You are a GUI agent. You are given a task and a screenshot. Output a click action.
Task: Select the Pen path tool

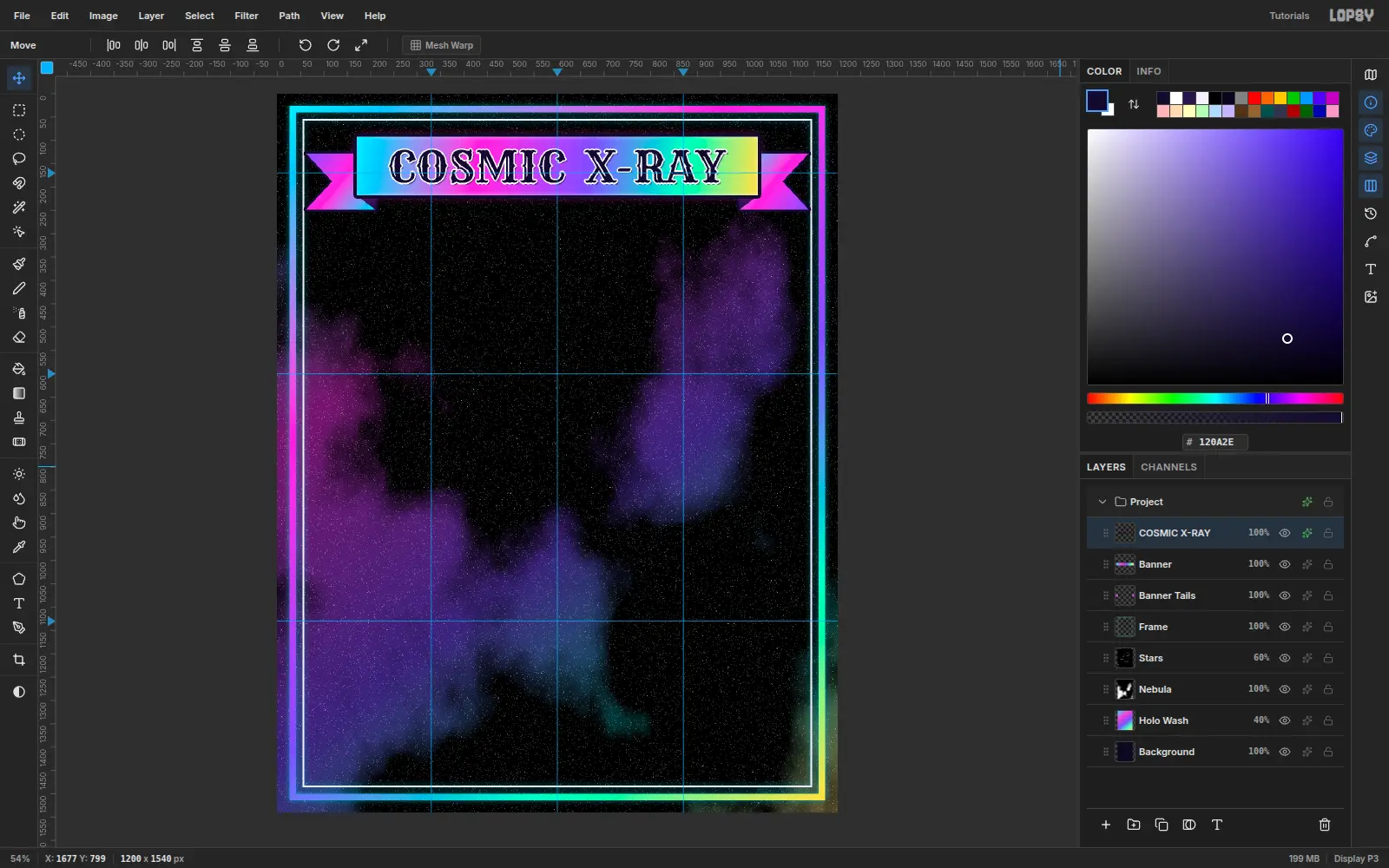19,628
